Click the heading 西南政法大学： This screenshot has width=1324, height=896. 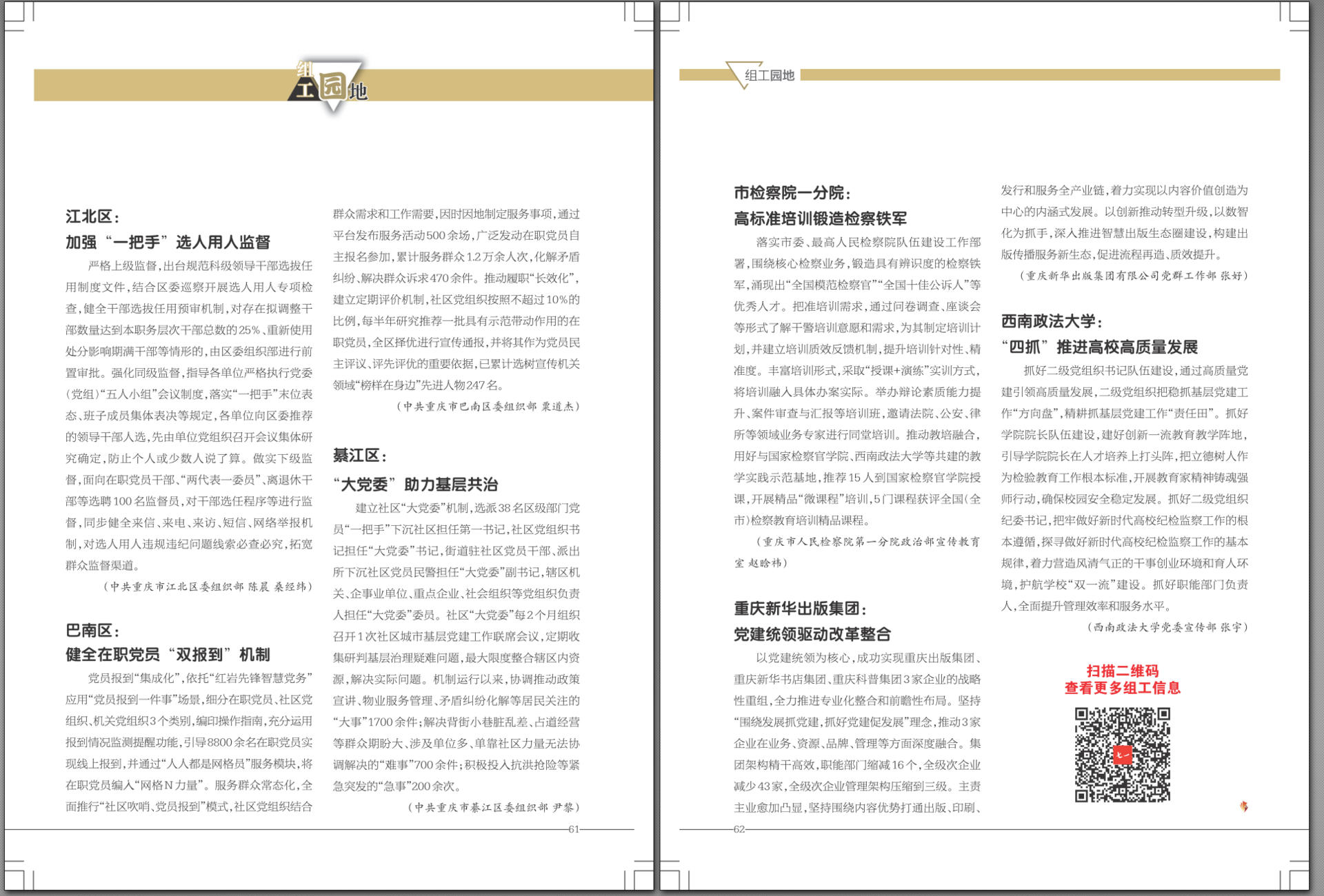[x=1052, y=320]
